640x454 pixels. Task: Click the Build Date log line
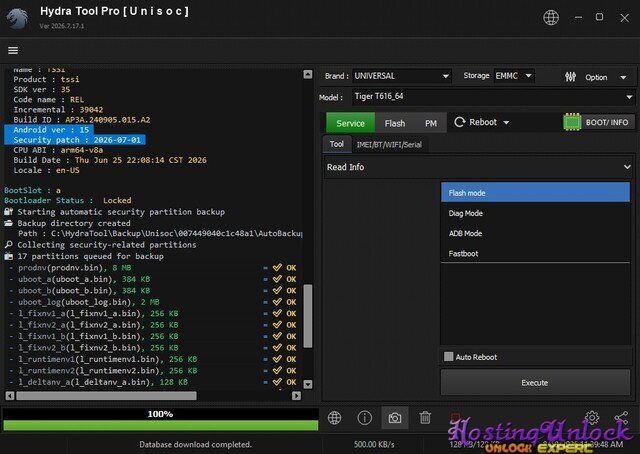pyautogui.click(x=110, y=160)
